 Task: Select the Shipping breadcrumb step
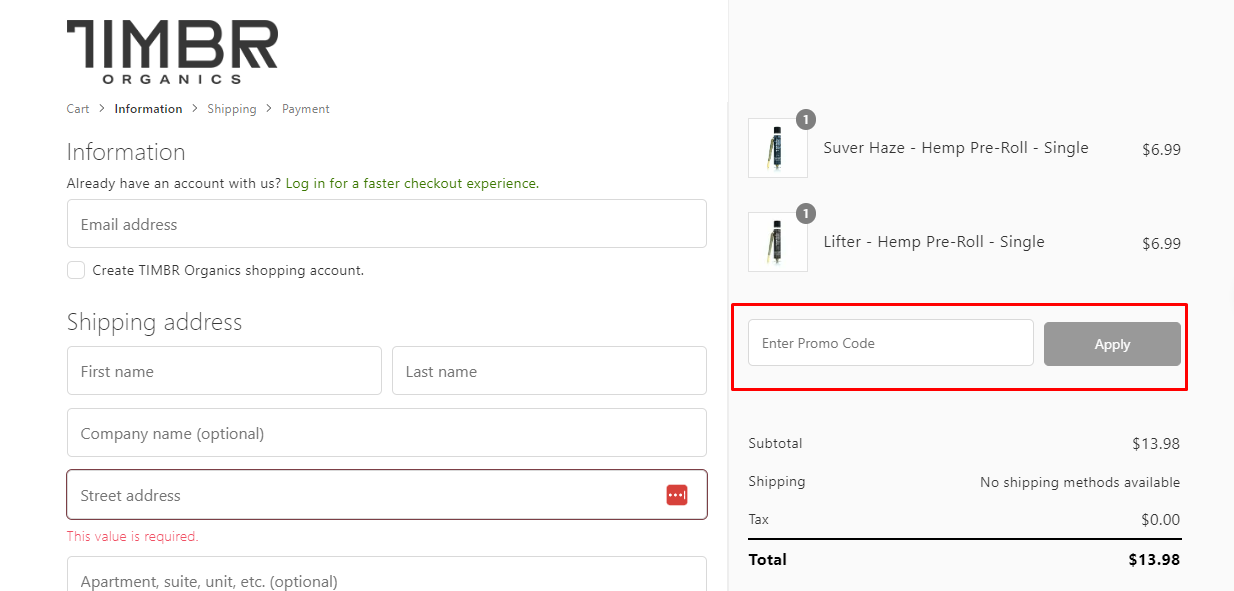(232, 109)
